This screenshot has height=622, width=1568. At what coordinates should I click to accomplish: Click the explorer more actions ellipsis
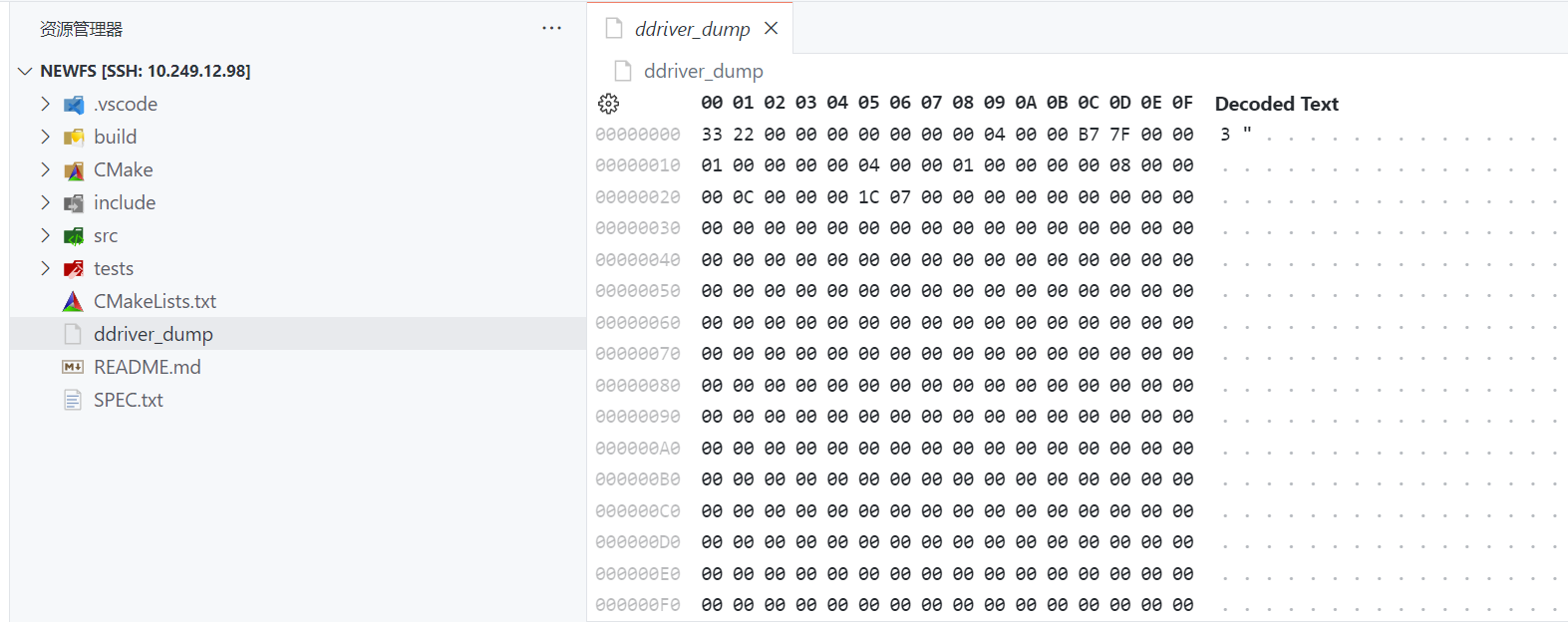click(551, 29)
